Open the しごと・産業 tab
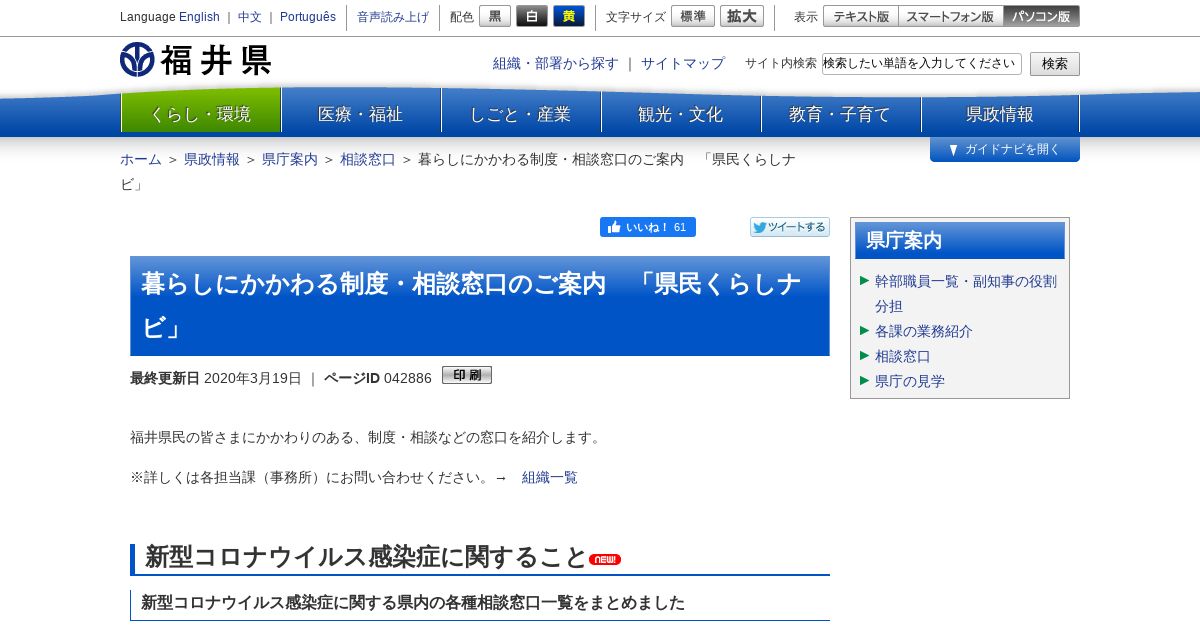Screen dimensions: 1200x630 click(521, 111)
